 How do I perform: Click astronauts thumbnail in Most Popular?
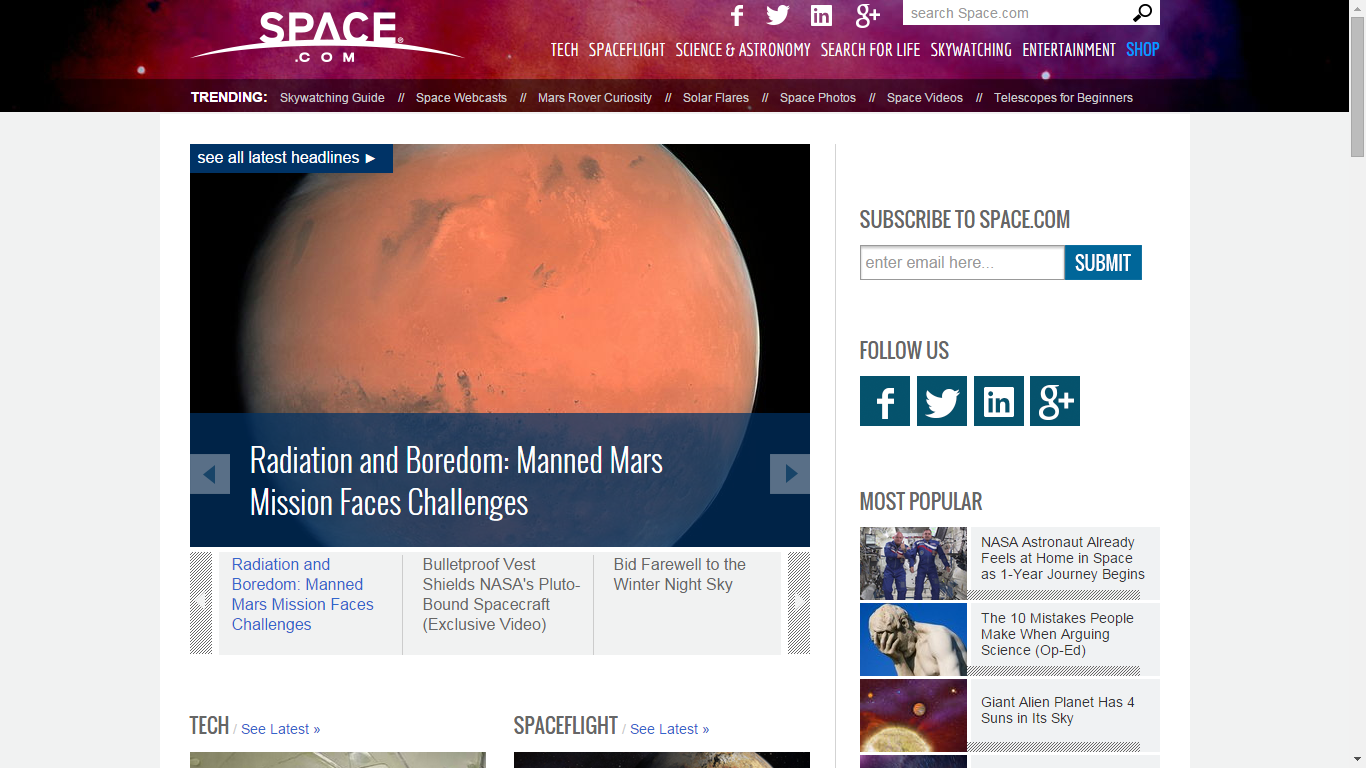(913, 563)
